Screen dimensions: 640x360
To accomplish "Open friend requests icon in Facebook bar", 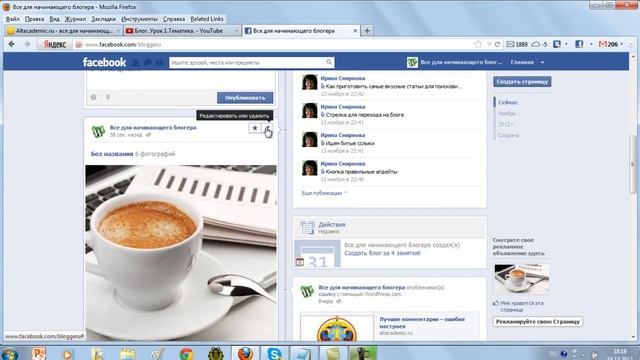I will point(136,62).
